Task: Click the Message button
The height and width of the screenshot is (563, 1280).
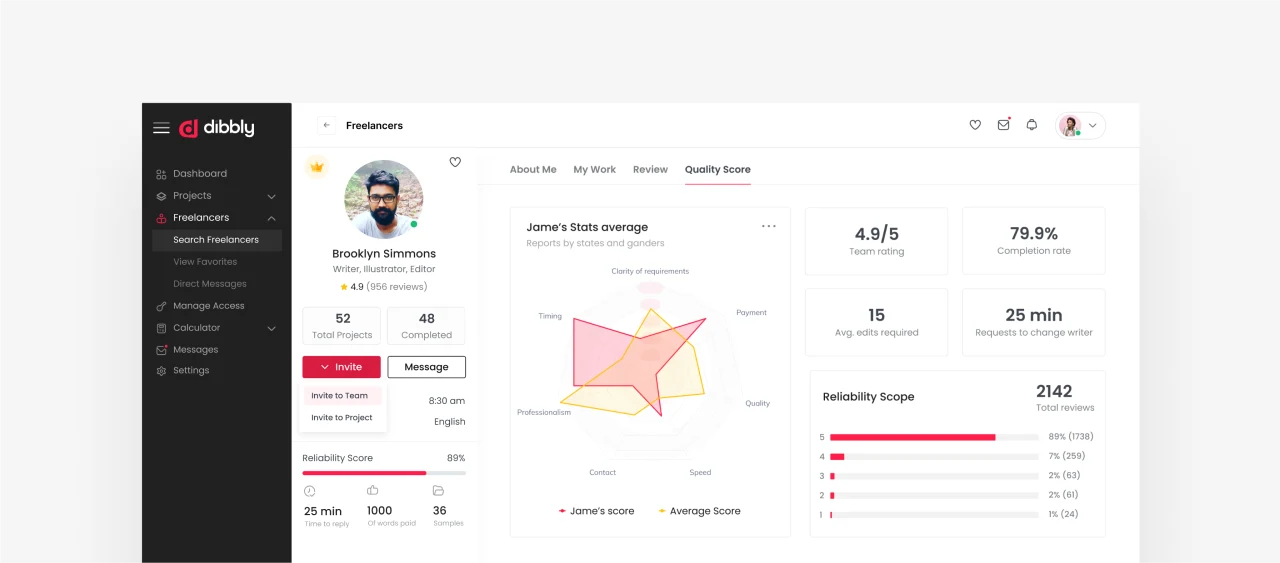Action: click(426, 367)
